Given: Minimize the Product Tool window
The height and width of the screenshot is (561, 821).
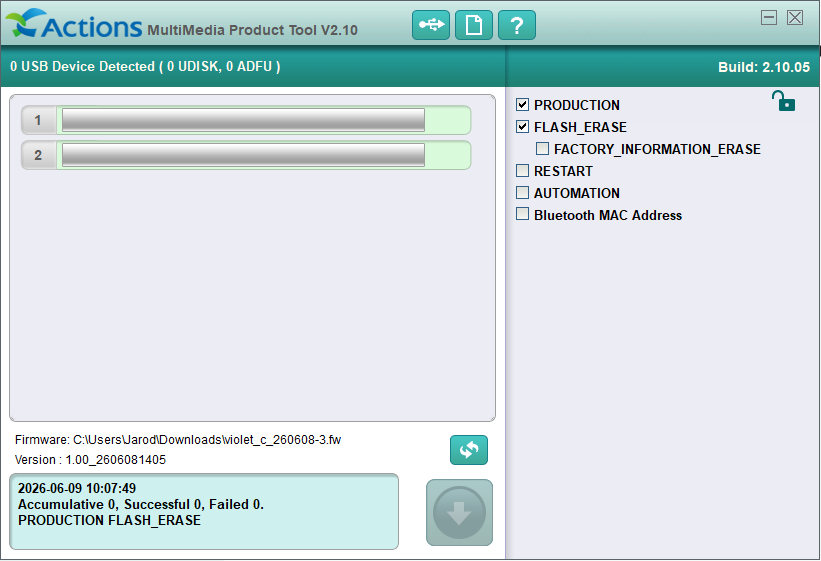Looking at the screenshot, I should pos(769,17).
